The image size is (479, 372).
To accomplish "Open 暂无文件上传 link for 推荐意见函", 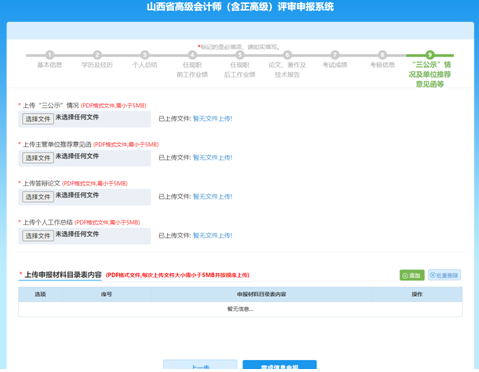I will 213,158.
